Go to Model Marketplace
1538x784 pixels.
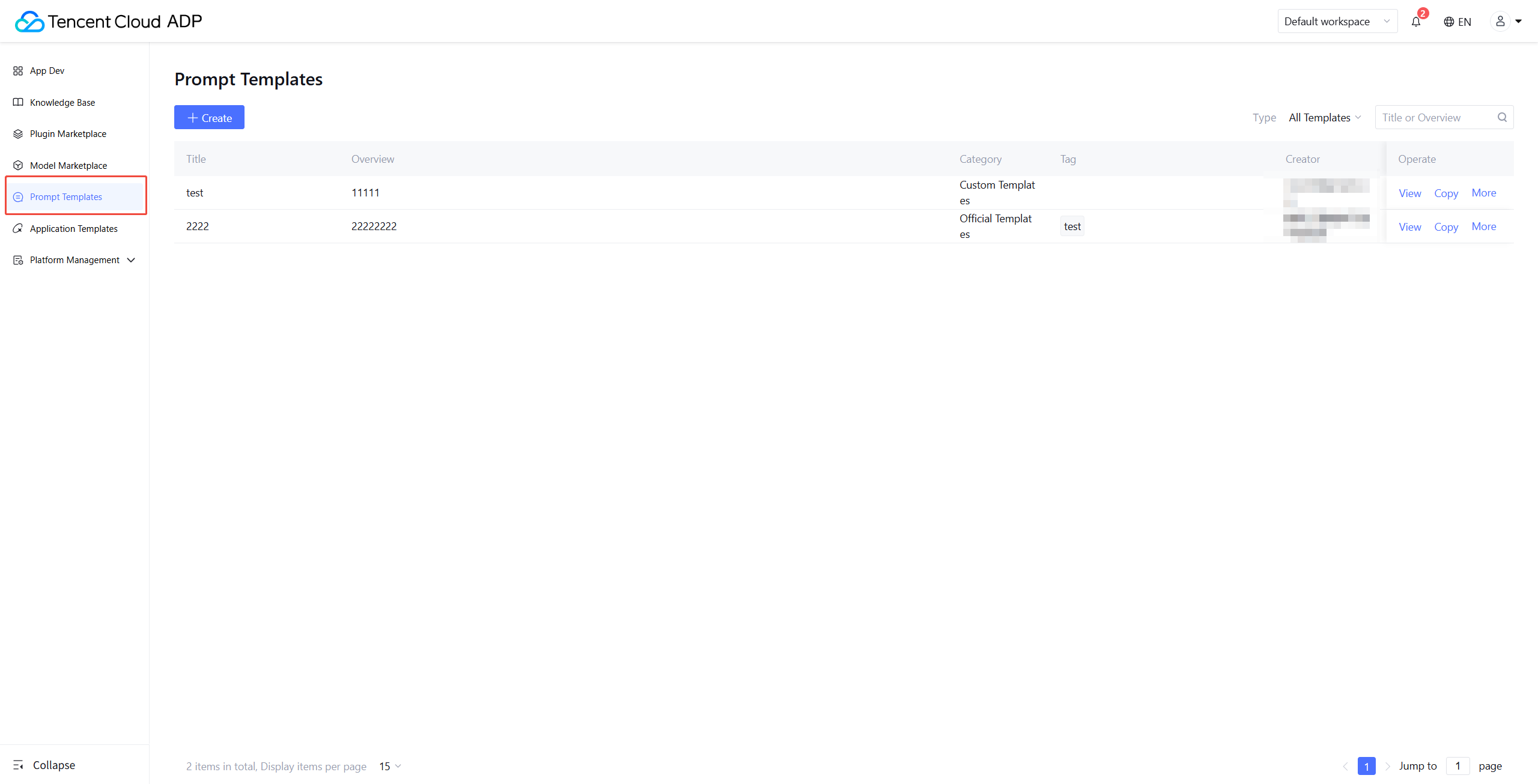point(68,165)
